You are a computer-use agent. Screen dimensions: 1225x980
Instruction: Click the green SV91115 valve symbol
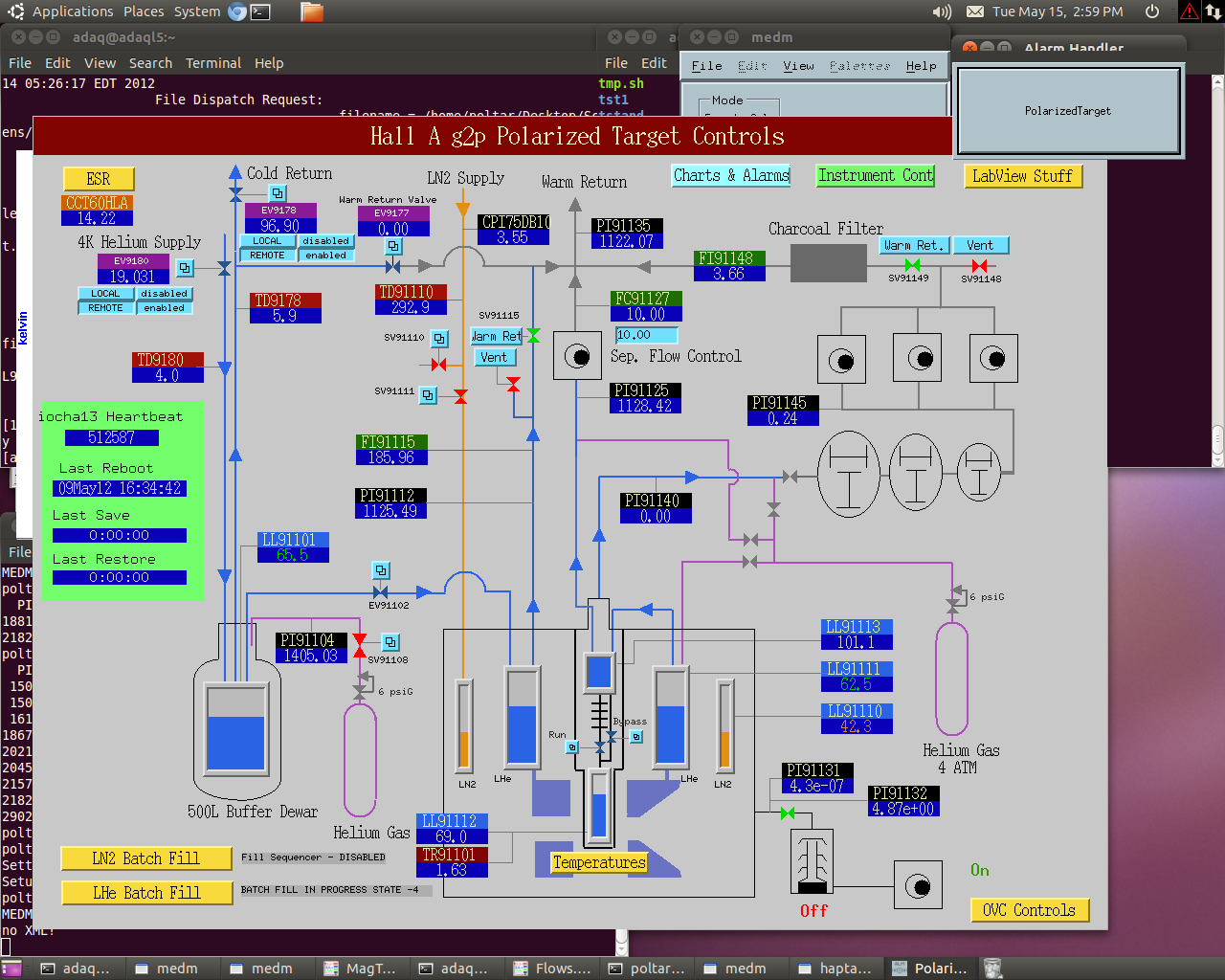tap(533, 335)
